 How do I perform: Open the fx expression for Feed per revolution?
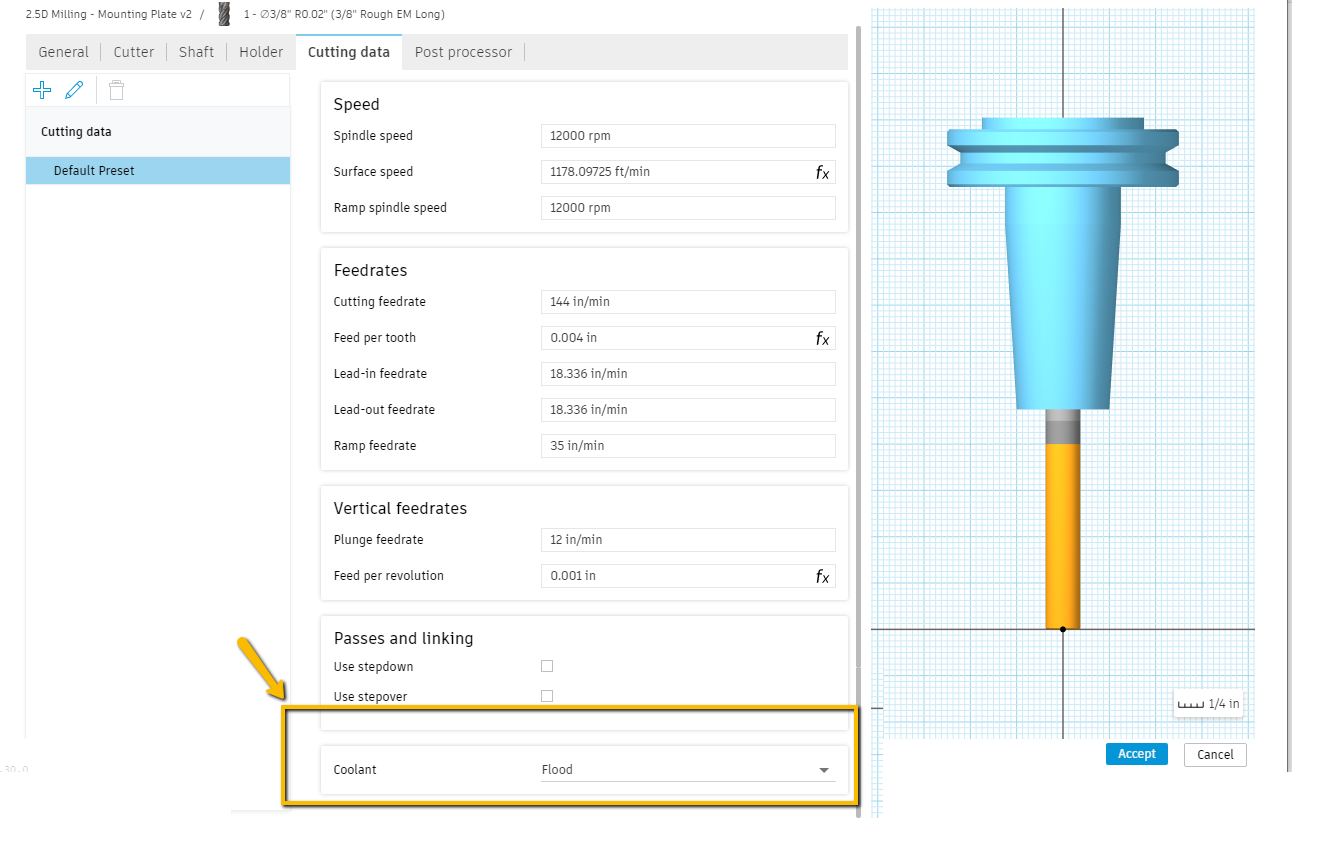pyautogui.click(x=823, y=576)
